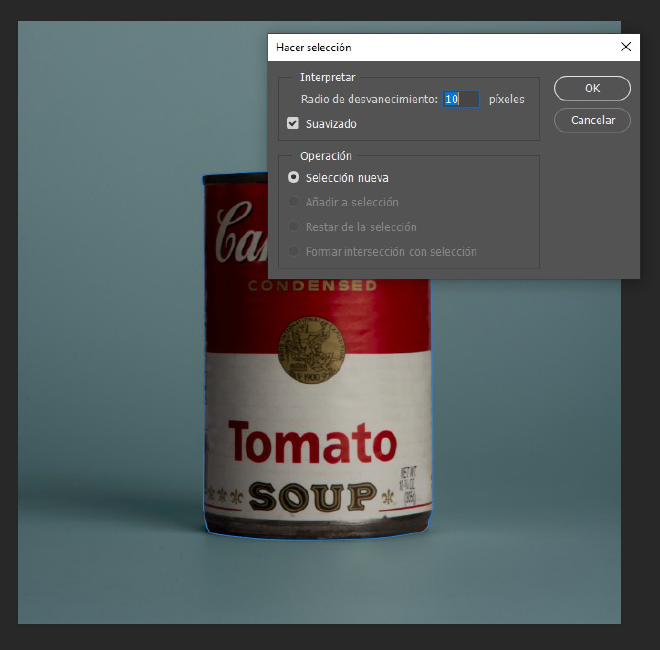Select the Selección nueva radio option
This screenshot has width=660, height=650.
[293, 177]
